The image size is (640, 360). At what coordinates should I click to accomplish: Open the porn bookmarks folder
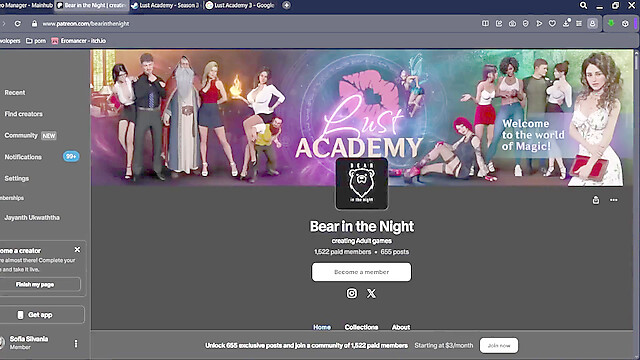[36, 41]
